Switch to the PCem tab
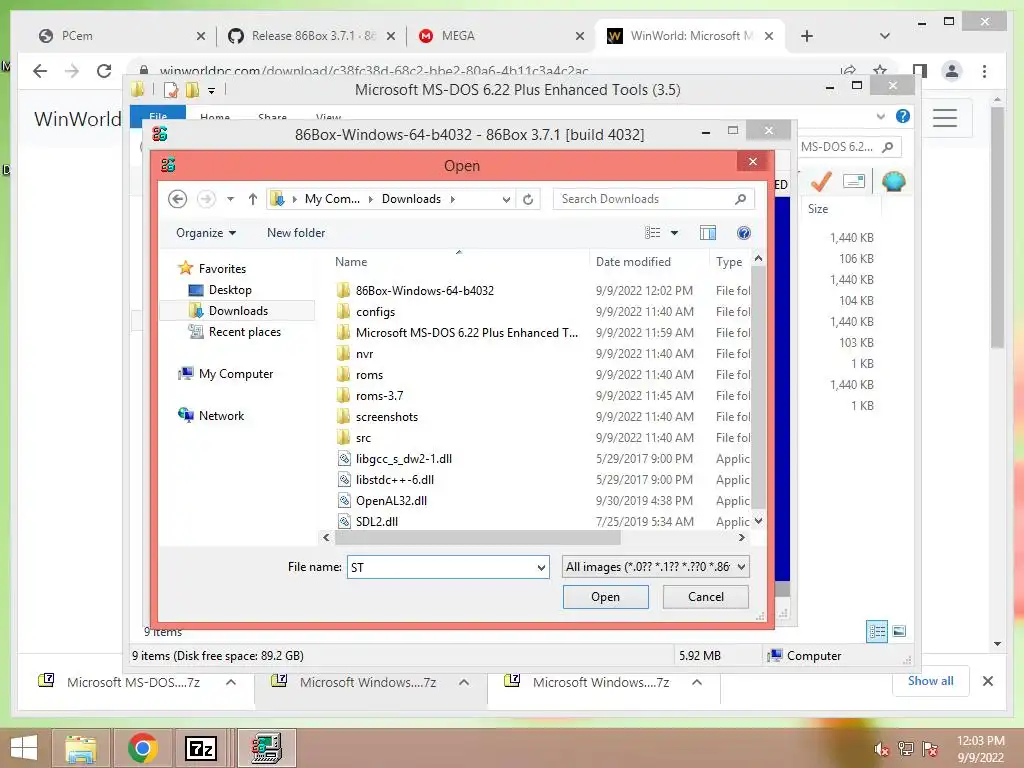This screenshot has height=768, width=1024. pyautogui.click(x=121, y=36)
